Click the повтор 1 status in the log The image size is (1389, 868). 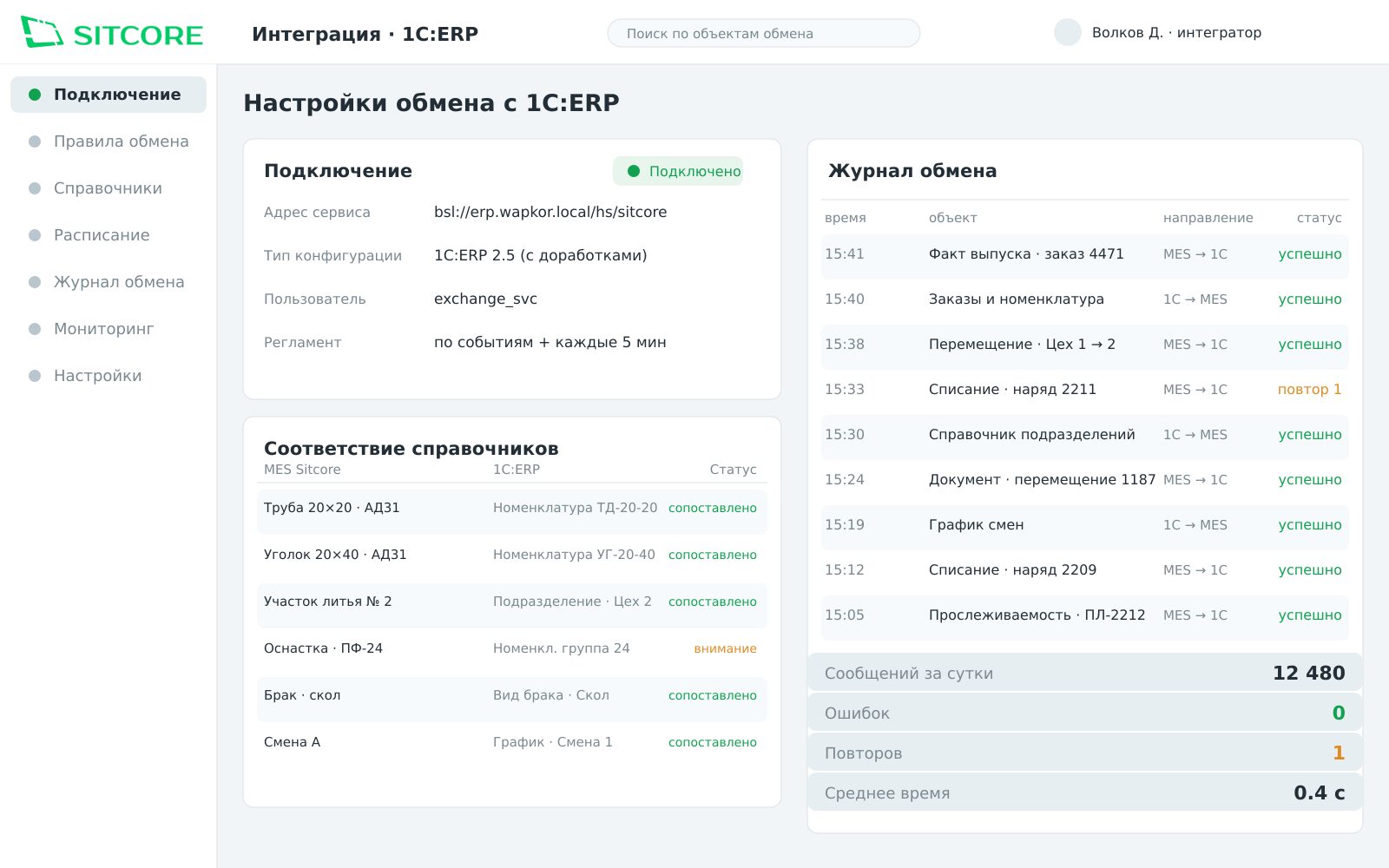point(1309,390)
